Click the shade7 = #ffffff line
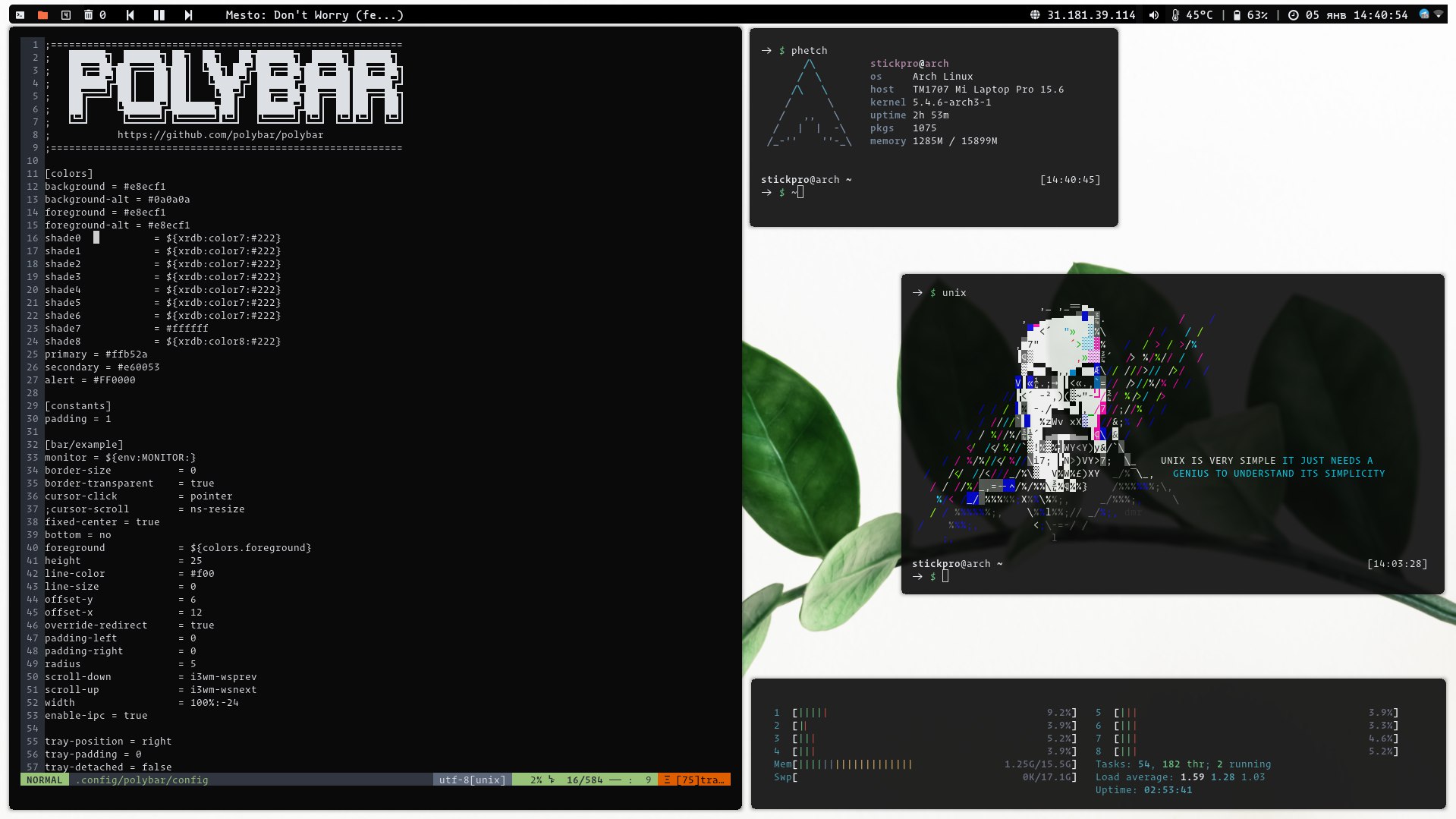 pos(126,328)
